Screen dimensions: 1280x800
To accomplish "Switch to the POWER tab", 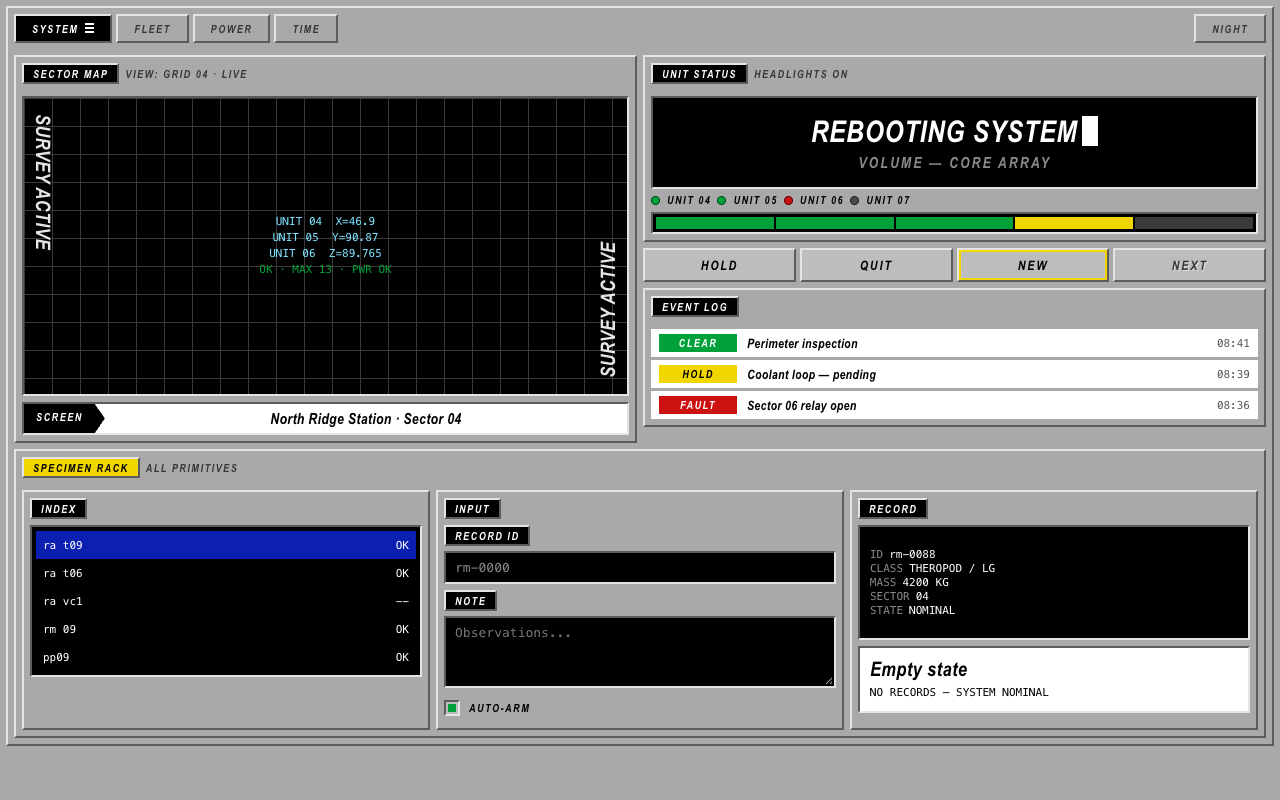I will [x=231, y=29].
